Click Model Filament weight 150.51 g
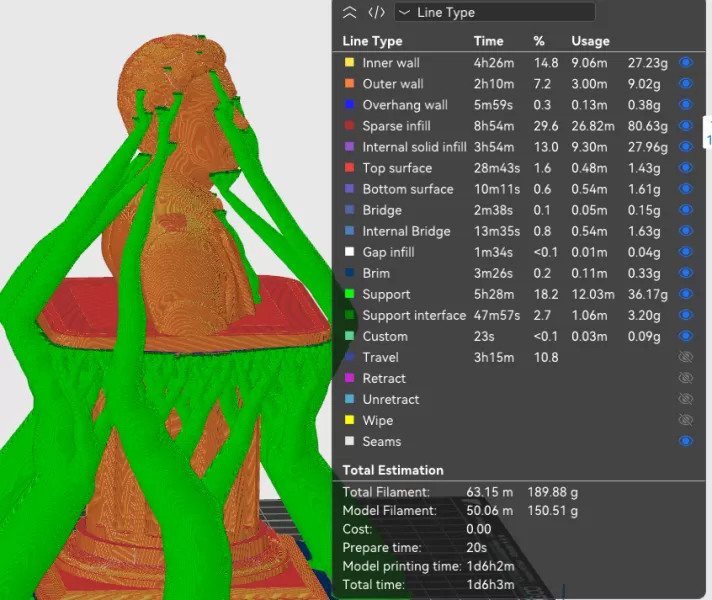Screen dimensions: 712x600 point(553,511)
